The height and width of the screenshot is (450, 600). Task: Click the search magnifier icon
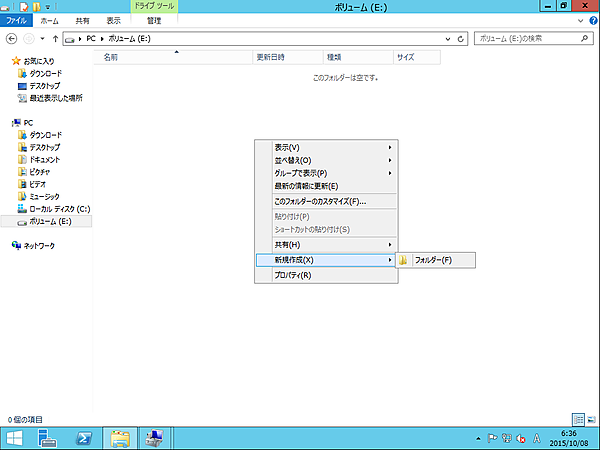tap(584, 38)
